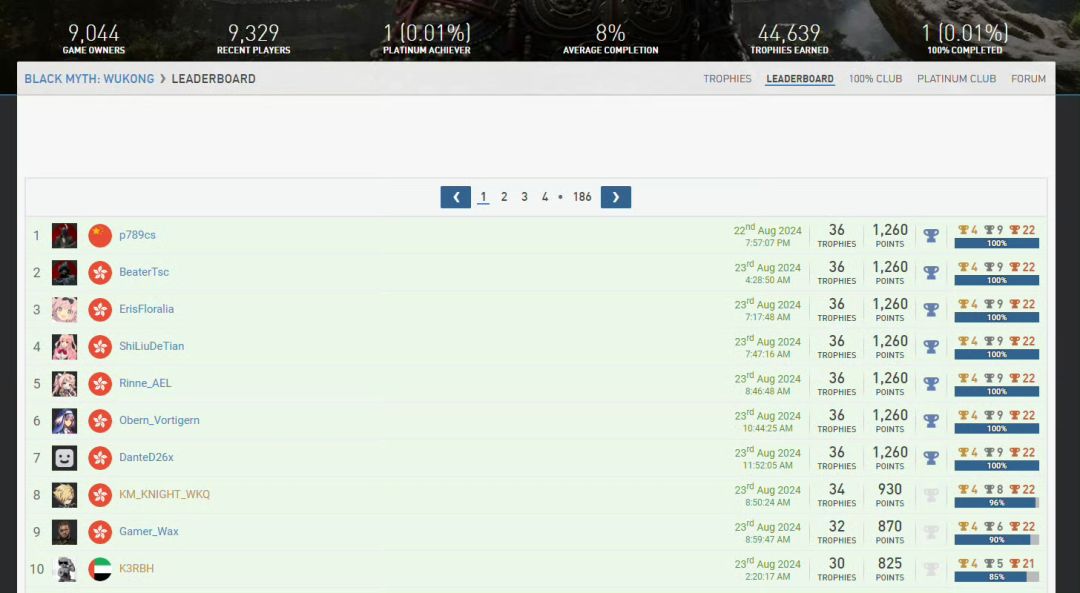The height and width of the screenshot is (593, 1080).
Task: Click the 85% progress bar for K3RBH
Action: tap(997, 577)
